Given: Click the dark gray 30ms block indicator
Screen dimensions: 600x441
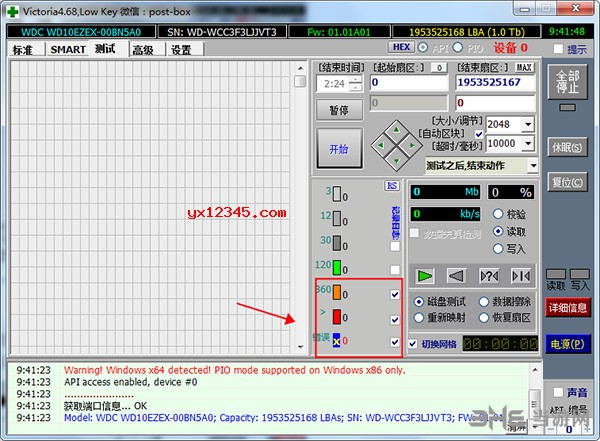Looking at the screenshot, I should click(x=337, y=243).
